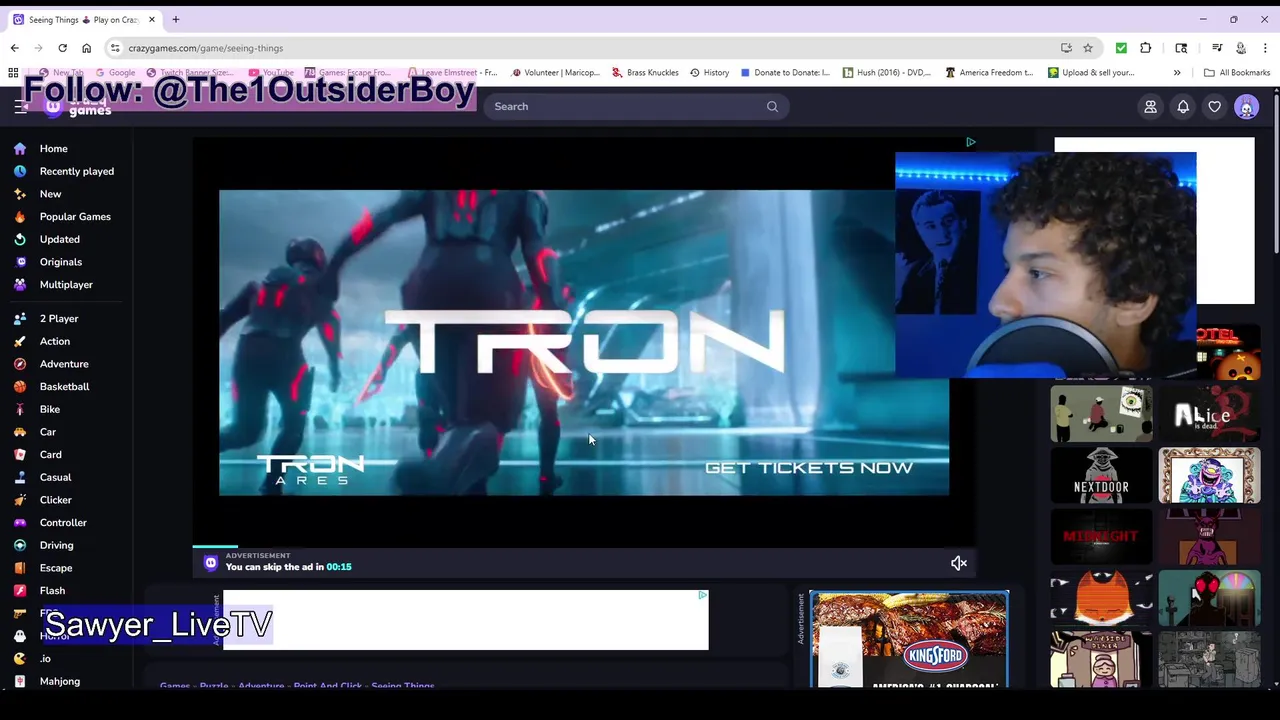Screen dimensions: 1280x720
Task: Click the Updated refresh icon
Action: pyautogui.click(x=20, y=239)
